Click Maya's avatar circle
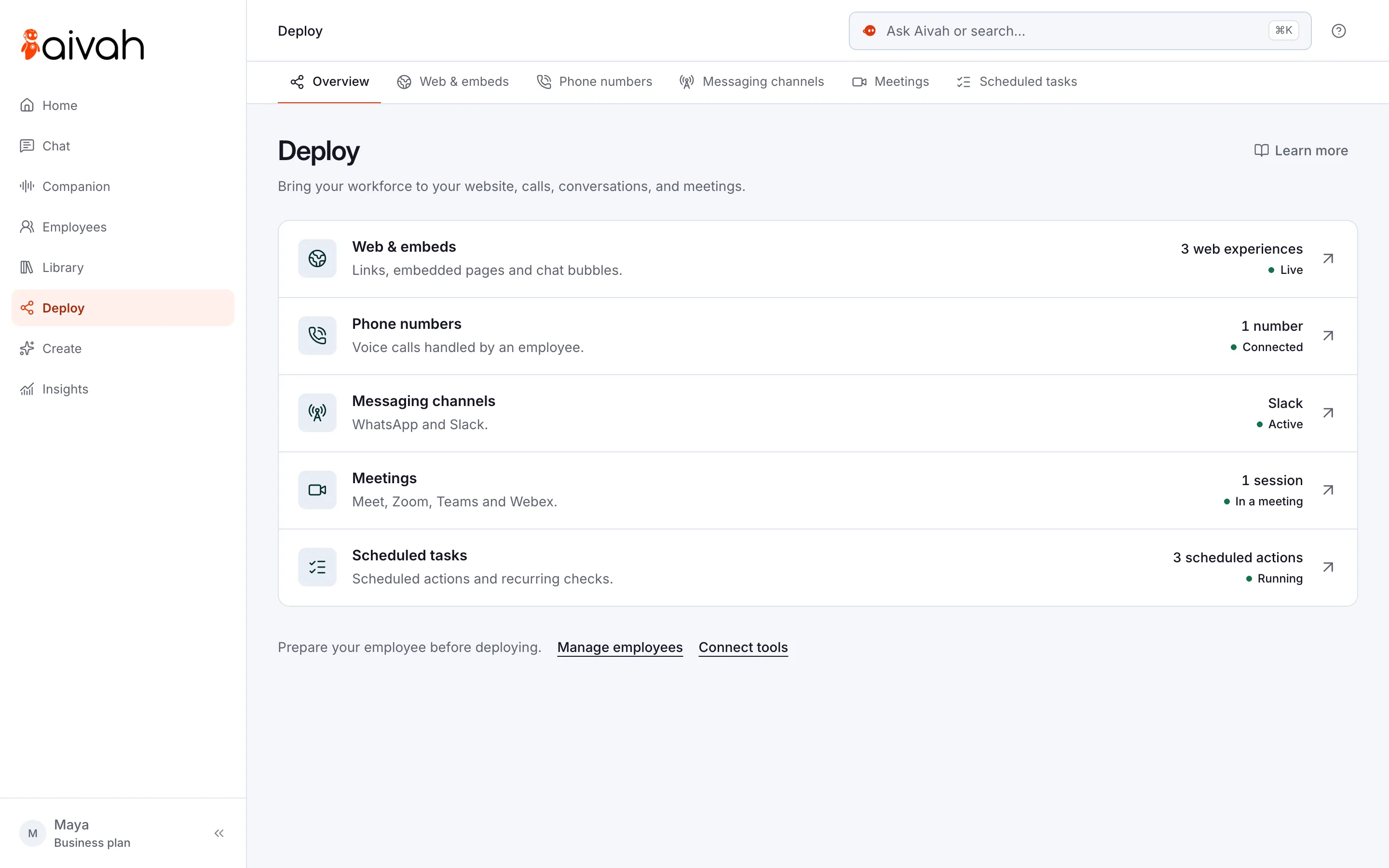The width and height of the screenshot is (1389, 868). click(33, 833)
